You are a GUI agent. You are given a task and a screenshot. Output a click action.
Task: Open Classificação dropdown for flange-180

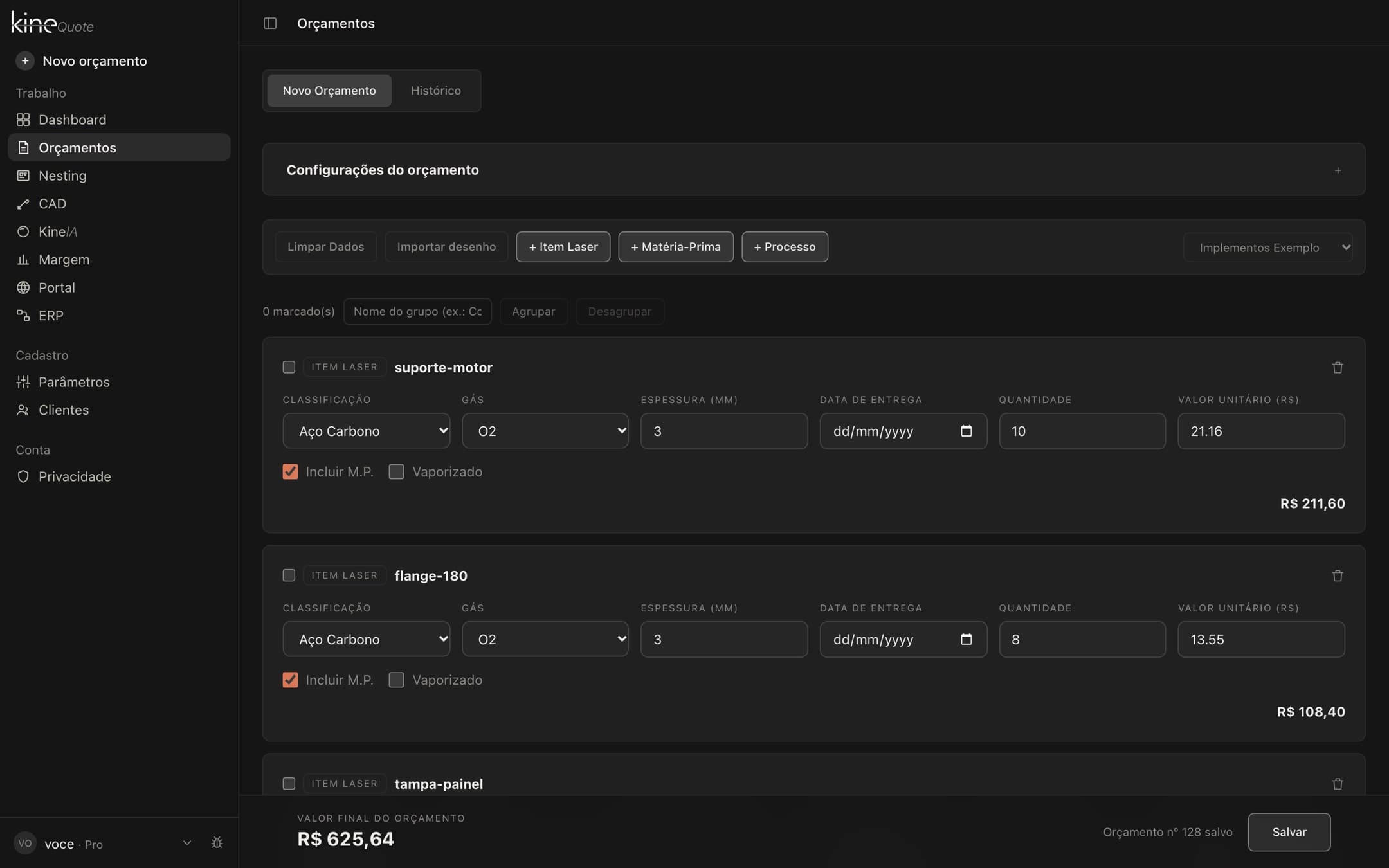[x=366, y=639]
